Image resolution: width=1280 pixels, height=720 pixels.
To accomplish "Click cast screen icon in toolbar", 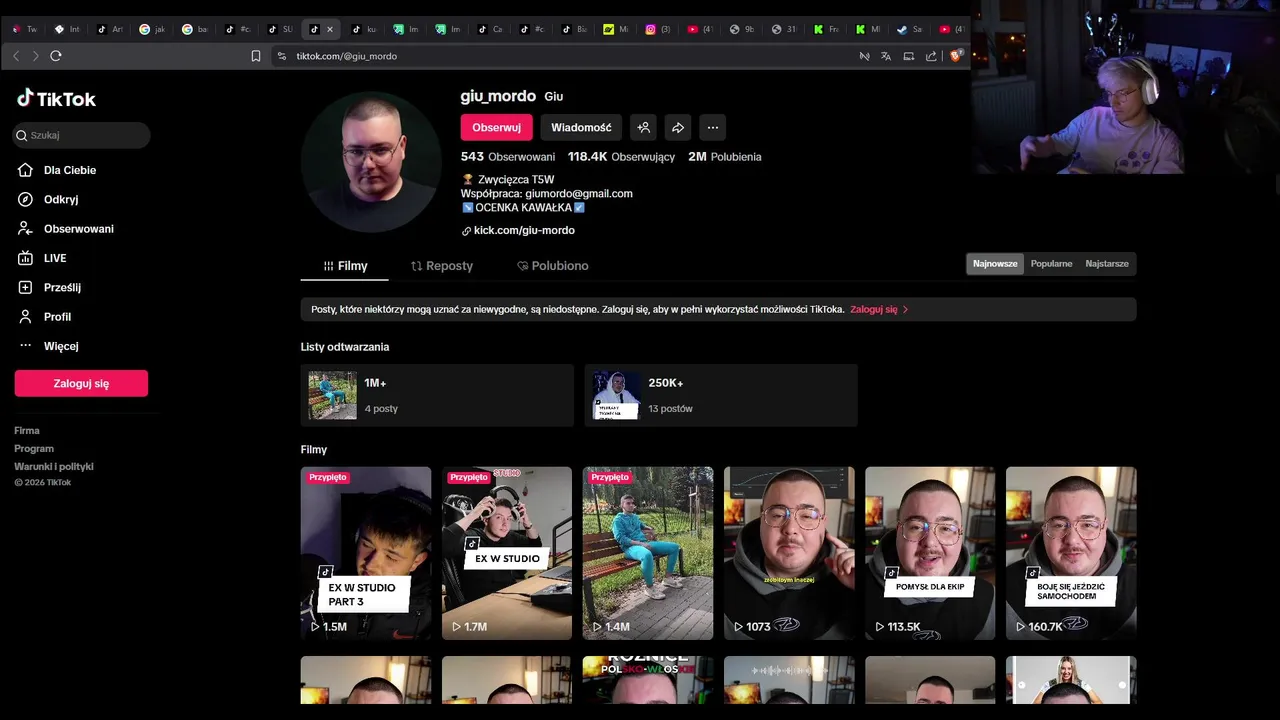I will click(909, 56).
